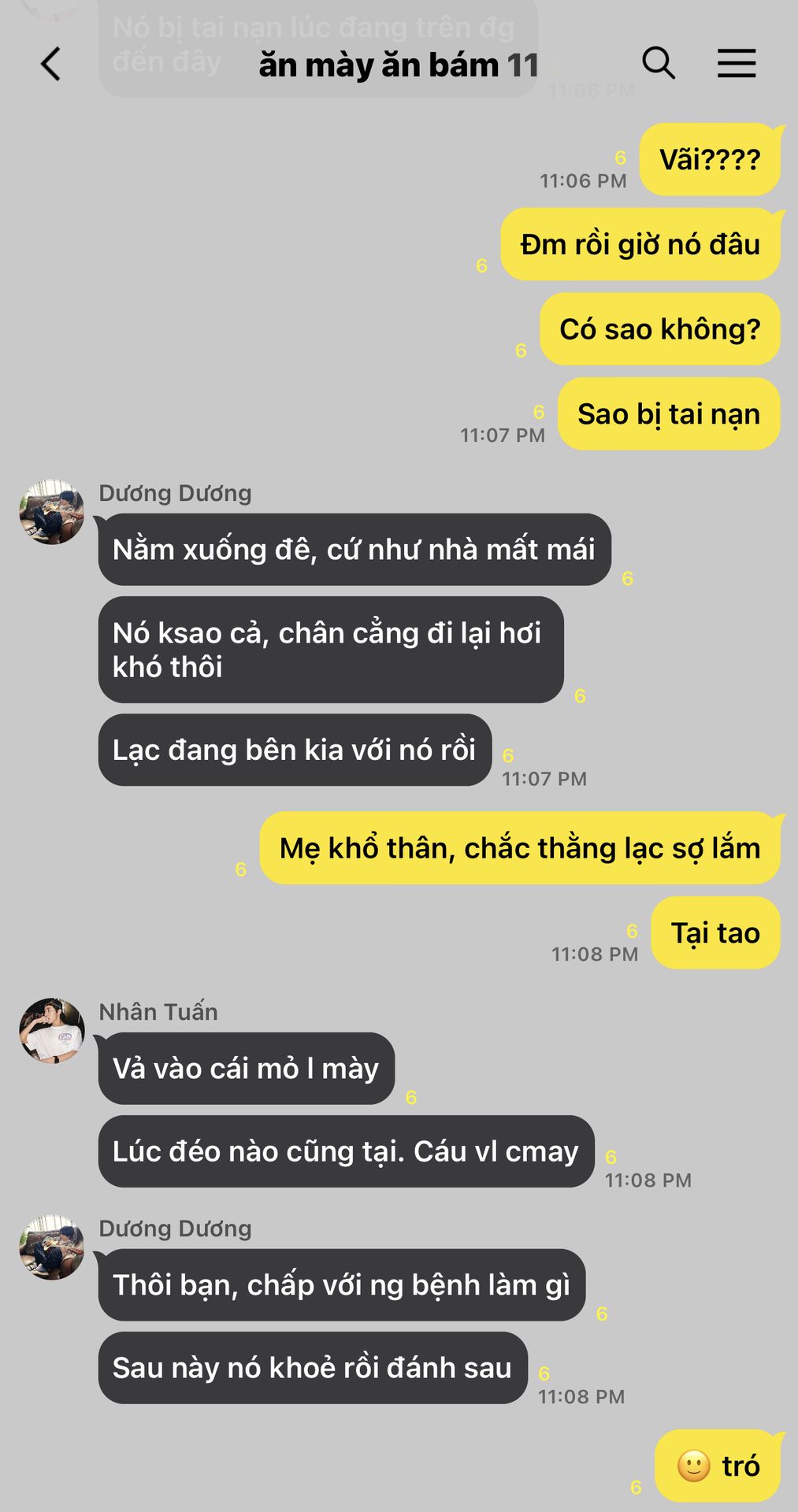Select message 'Vả vào cái mỏ l mày'
The height and width of the screenshot is (1512, 798).
246,1068
